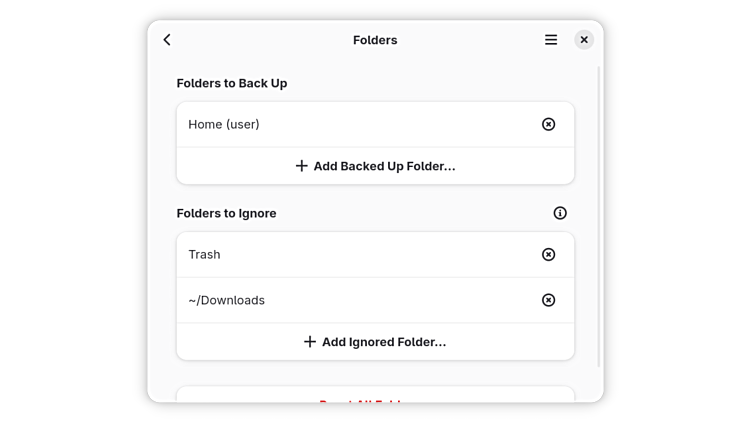752x423 pixels.
Task: Select the Home (user) row
Action: tap(350, 124)
